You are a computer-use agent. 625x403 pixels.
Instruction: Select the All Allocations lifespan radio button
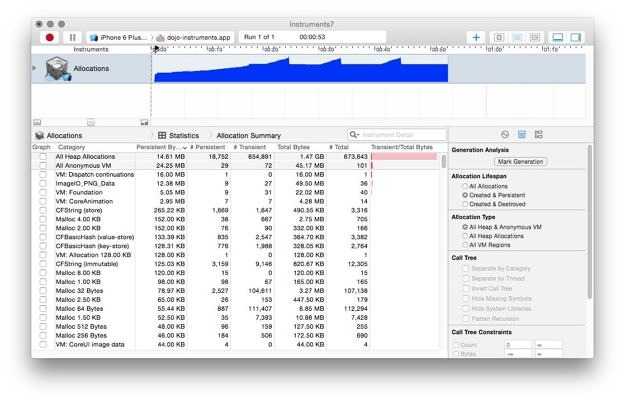(x=464, y=185)
